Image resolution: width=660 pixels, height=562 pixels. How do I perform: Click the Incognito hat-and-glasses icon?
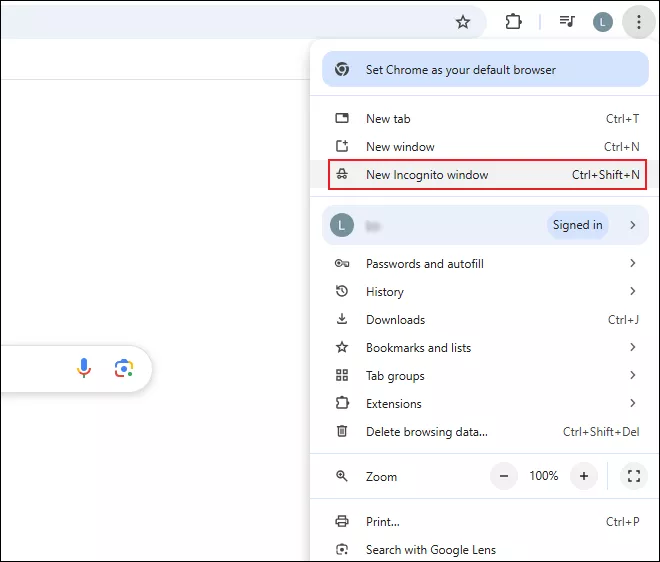tap(342, 174)
